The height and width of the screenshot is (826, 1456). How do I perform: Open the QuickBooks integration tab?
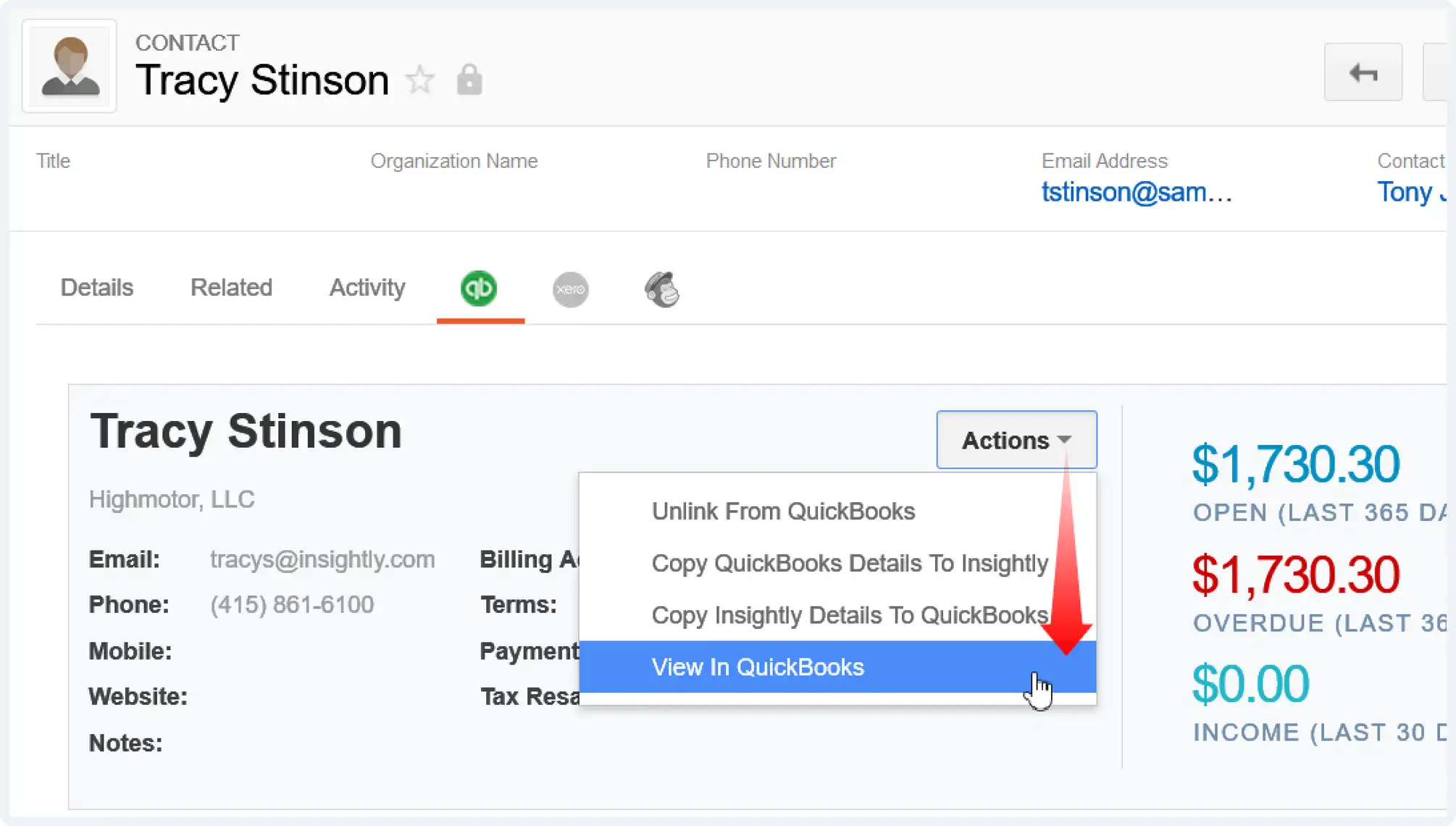[x=479, y=288]
